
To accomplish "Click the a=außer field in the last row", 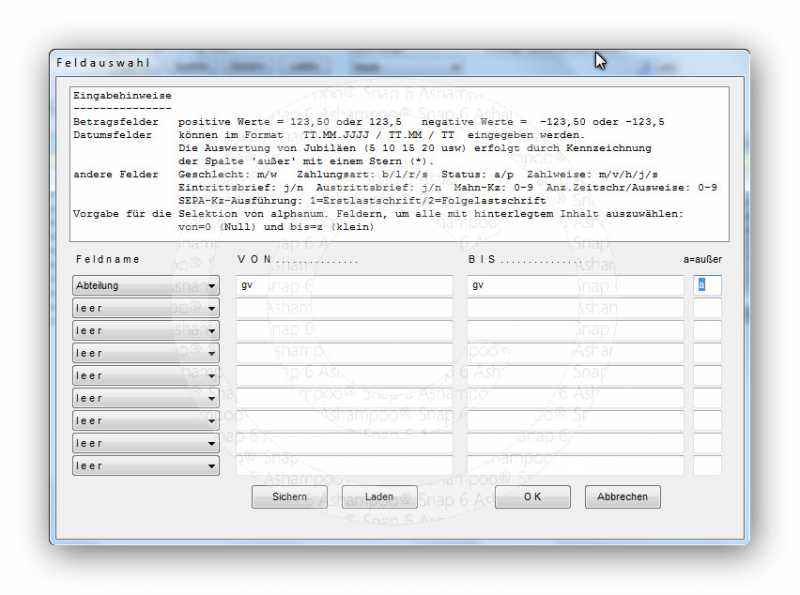I will point(707,466).
